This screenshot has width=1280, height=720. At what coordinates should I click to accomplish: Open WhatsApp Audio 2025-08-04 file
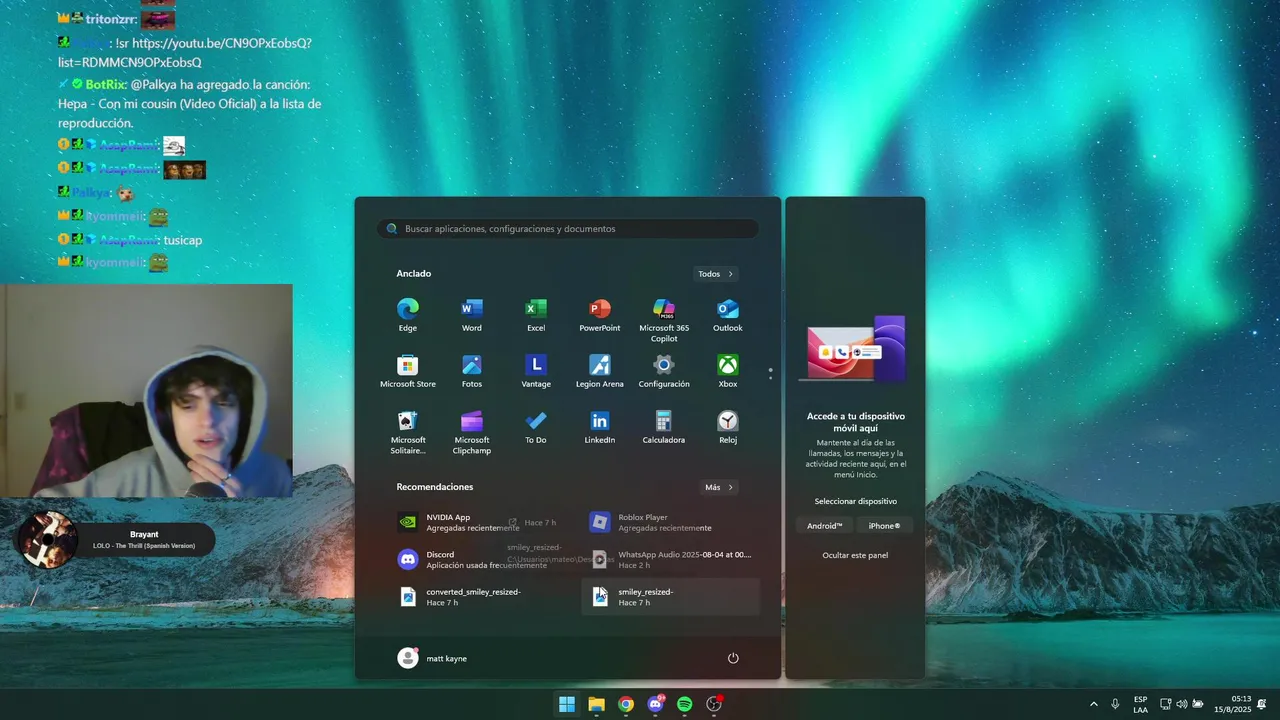(670, 559)
